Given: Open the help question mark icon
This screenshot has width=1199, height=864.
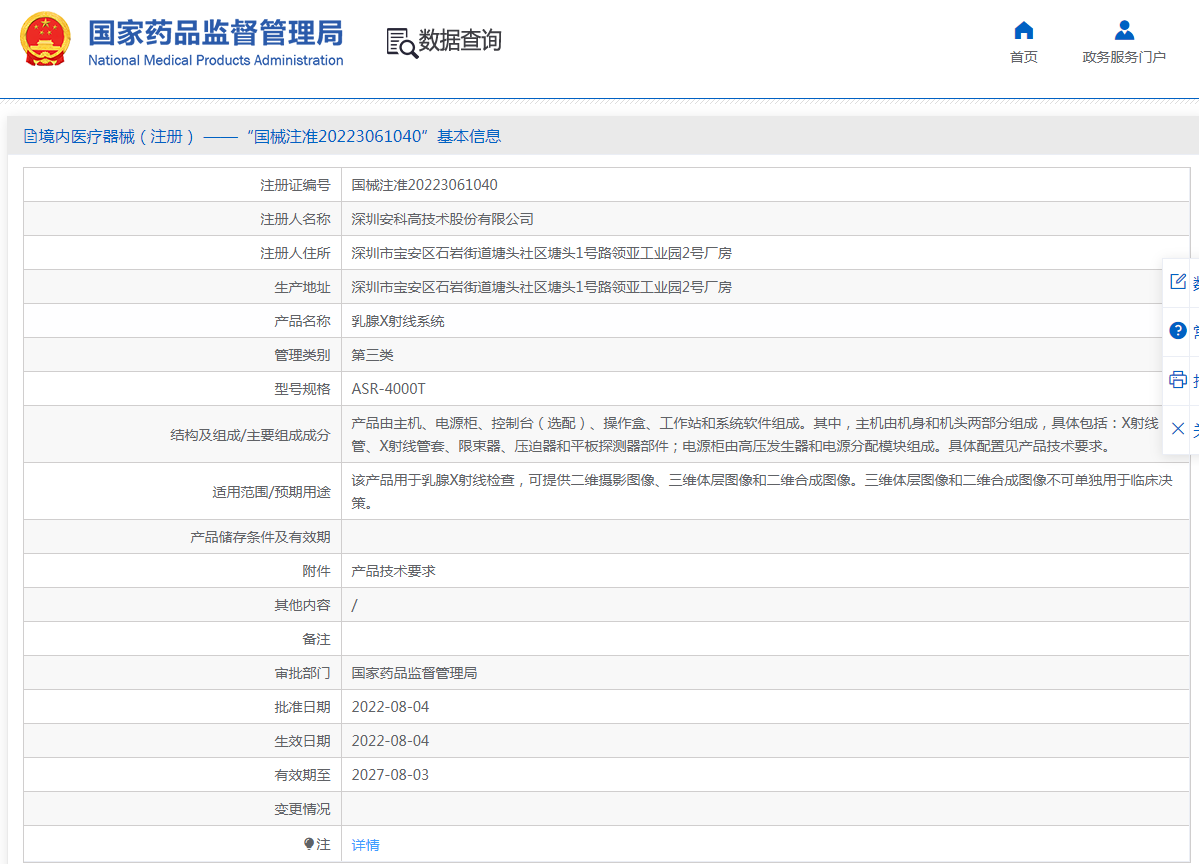Looking at the screenshot, I should pos(1178,331).
